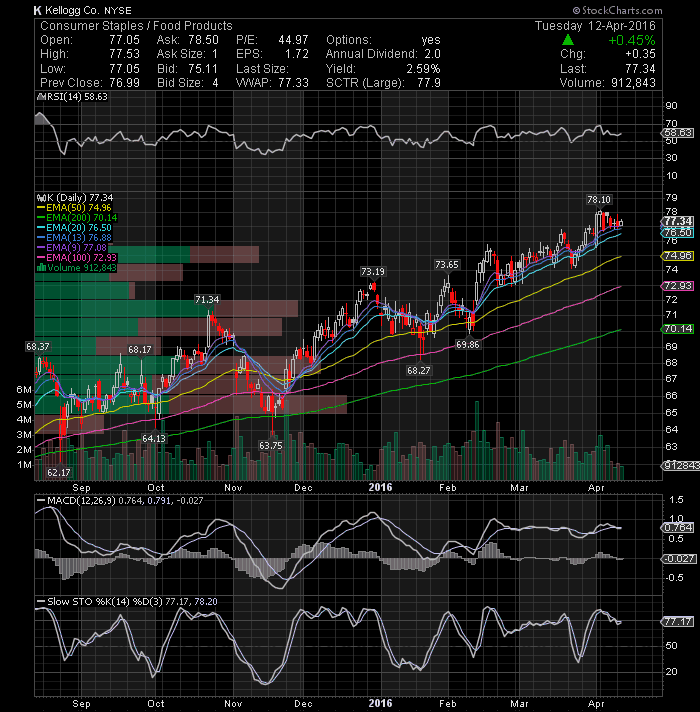Click the green up-arrow change indicator
Screen dimensions: 700x712
tap(567, 40)
